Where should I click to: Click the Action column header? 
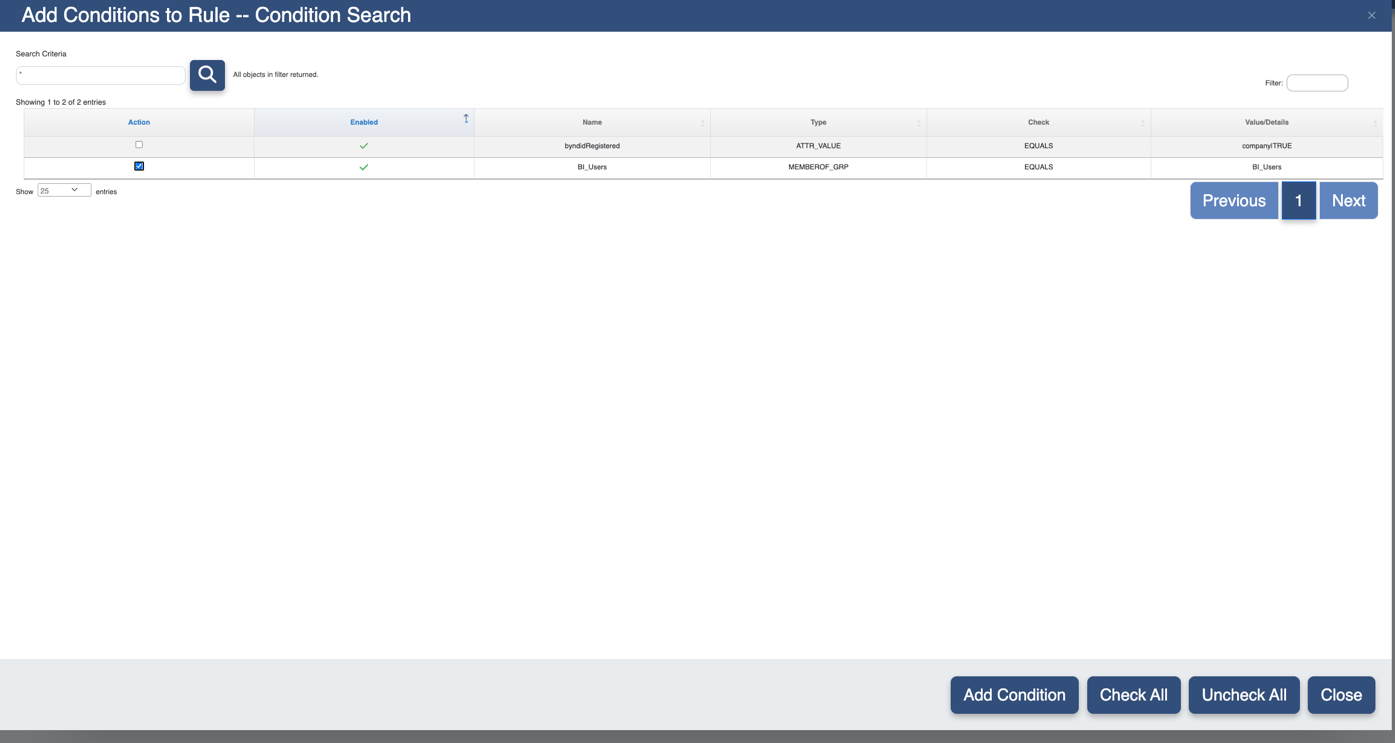pyautogui.click(x=139, y=122)
